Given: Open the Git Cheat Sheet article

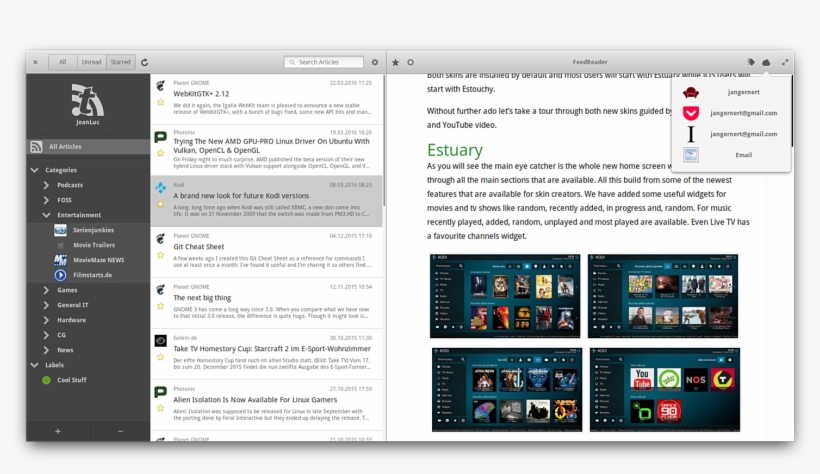Looking at the screenshot, I should point(267,252).
